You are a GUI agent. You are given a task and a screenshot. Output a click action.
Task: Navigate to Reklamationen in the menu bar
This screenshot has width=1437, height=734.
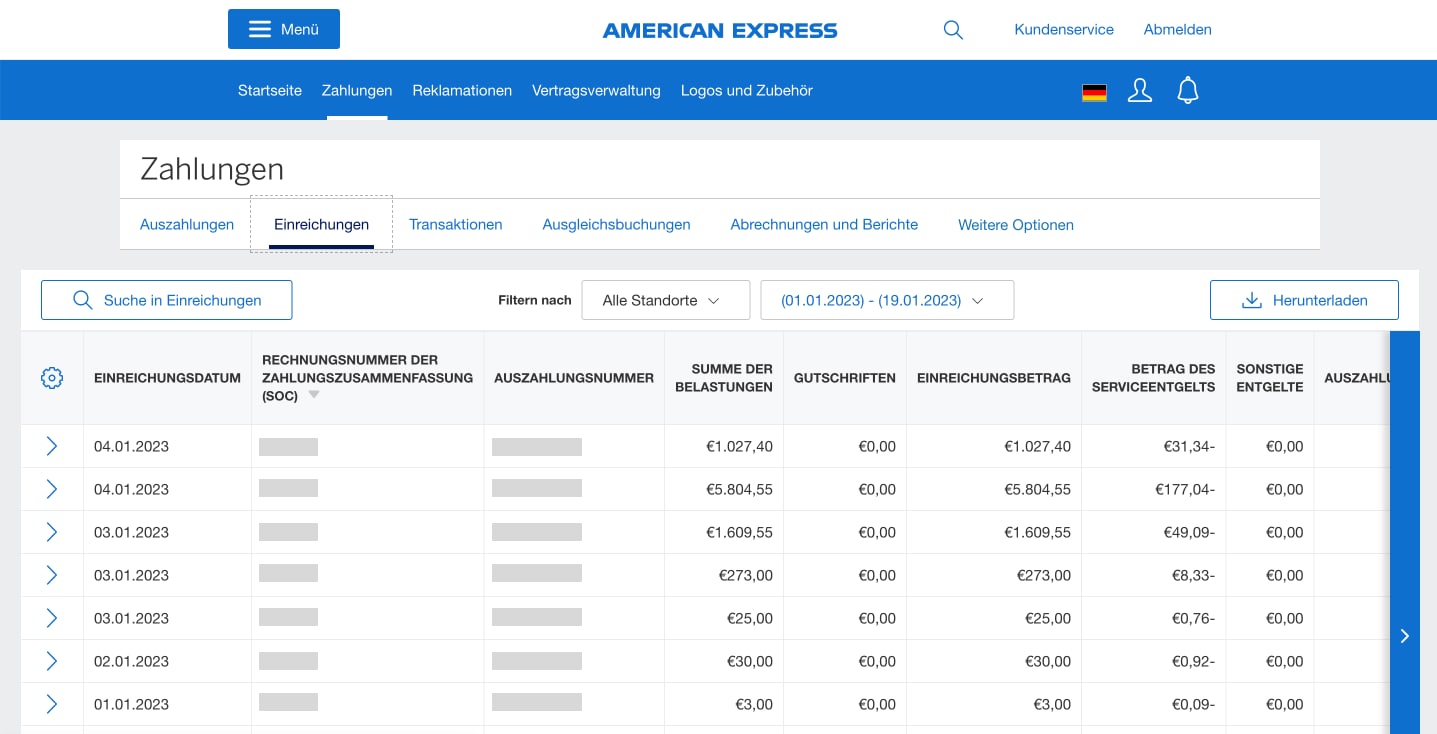[x=462, y=90]
